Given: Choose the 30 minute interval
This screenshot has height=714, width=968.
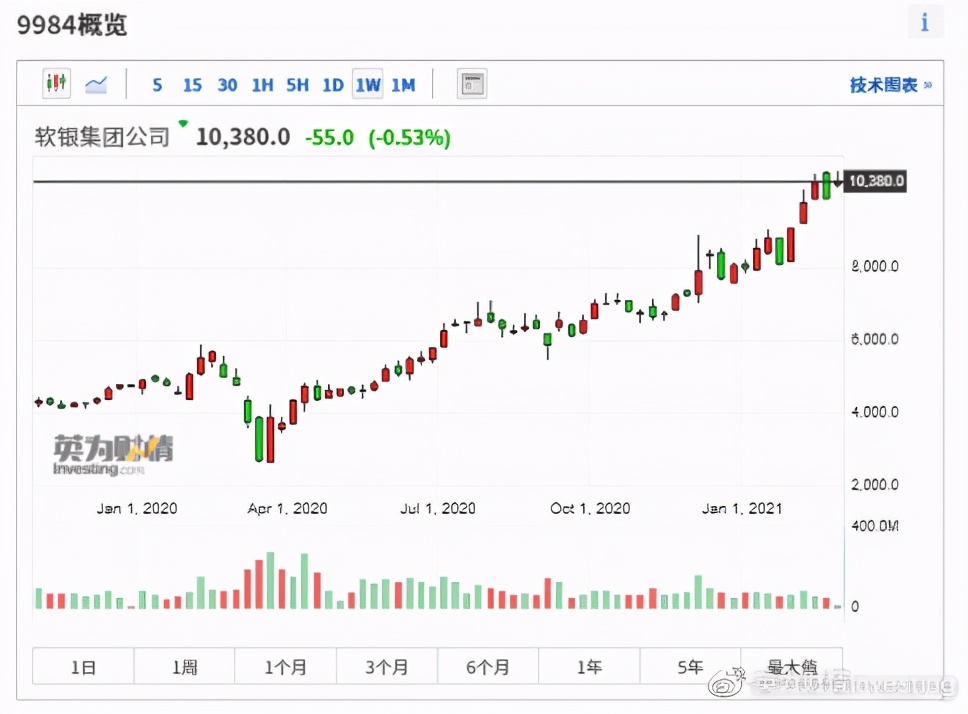Looking at the screenshot, I should (x=227, y=85).
